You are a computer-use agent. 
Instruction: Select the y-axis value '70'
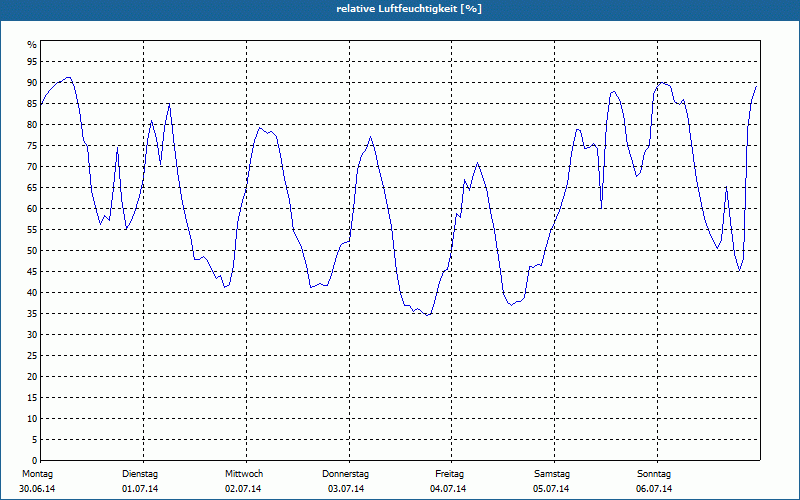point(32,167)
